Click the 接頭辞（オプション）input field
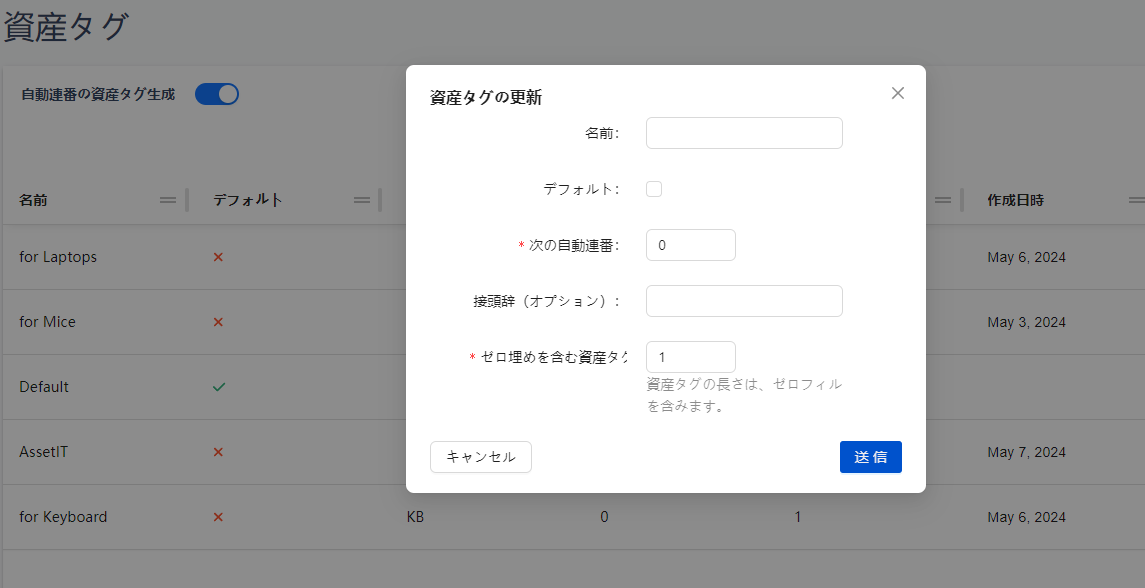The height and width of the screenshot is (588, 1145). [x=744, y=301]
